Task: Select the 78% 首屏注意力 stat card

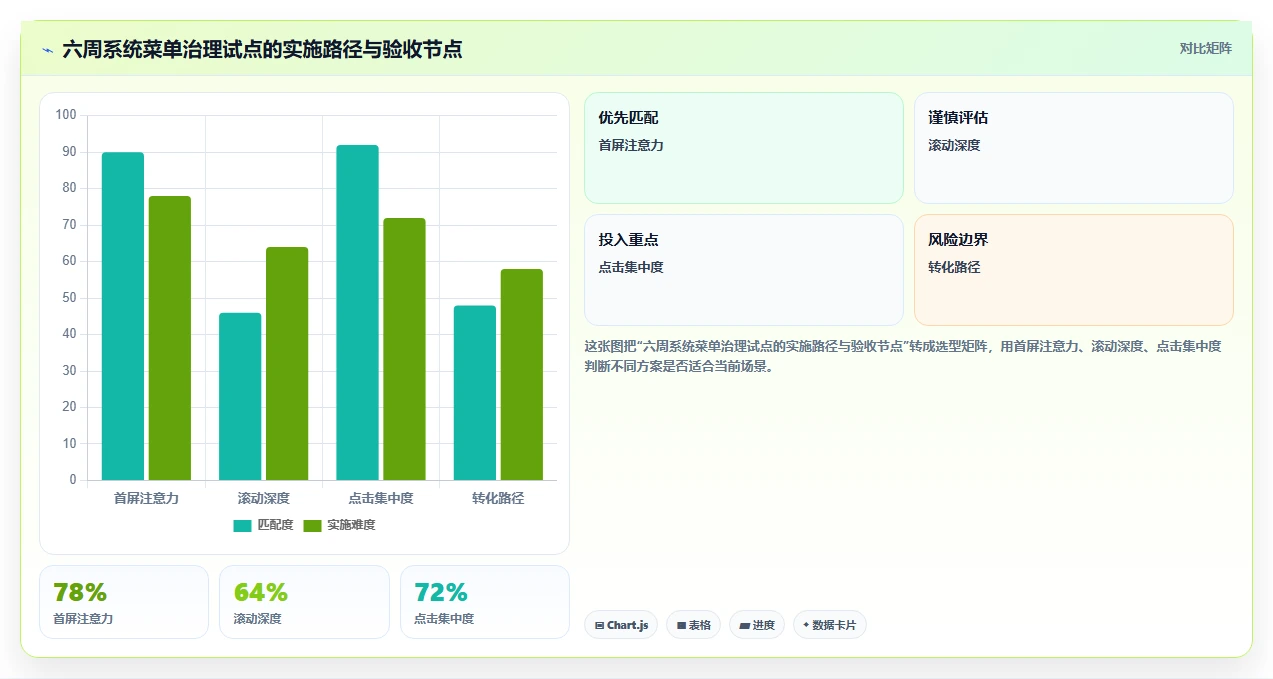Action: click(124, 602)
